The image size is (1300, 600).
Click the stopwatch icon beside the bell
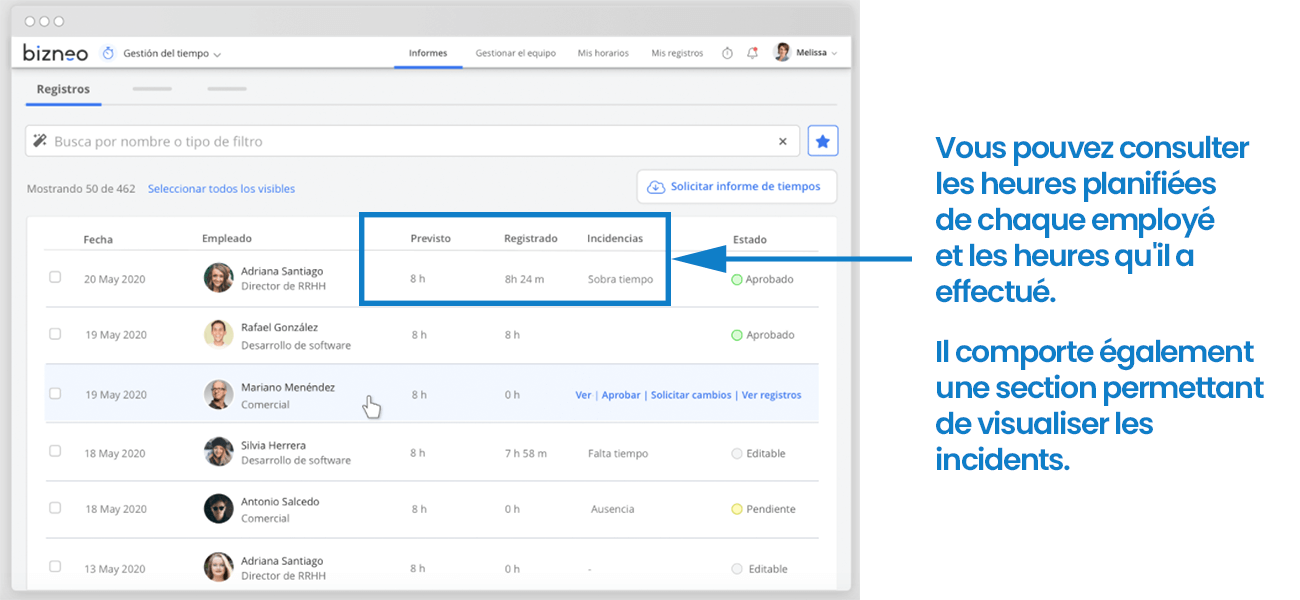pyautogui.click(x=726, y=52)
